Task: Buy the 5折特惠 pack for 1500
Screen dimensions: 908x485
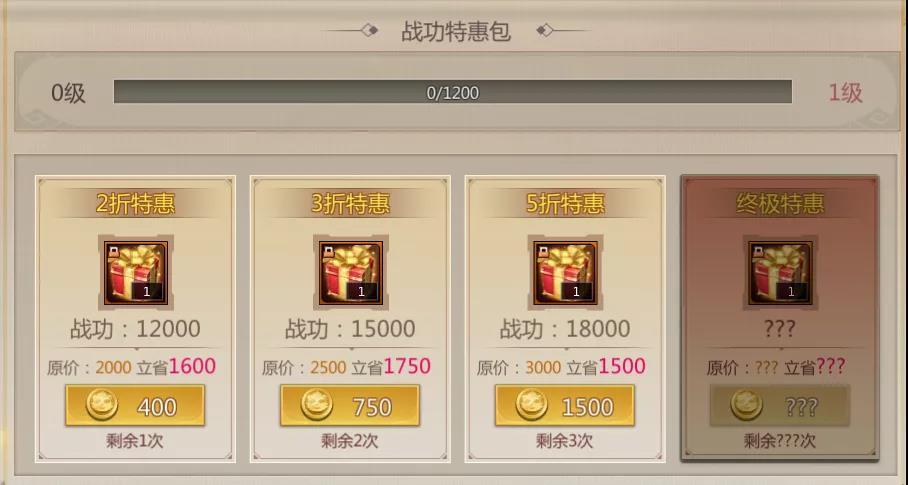Action: 565,405
